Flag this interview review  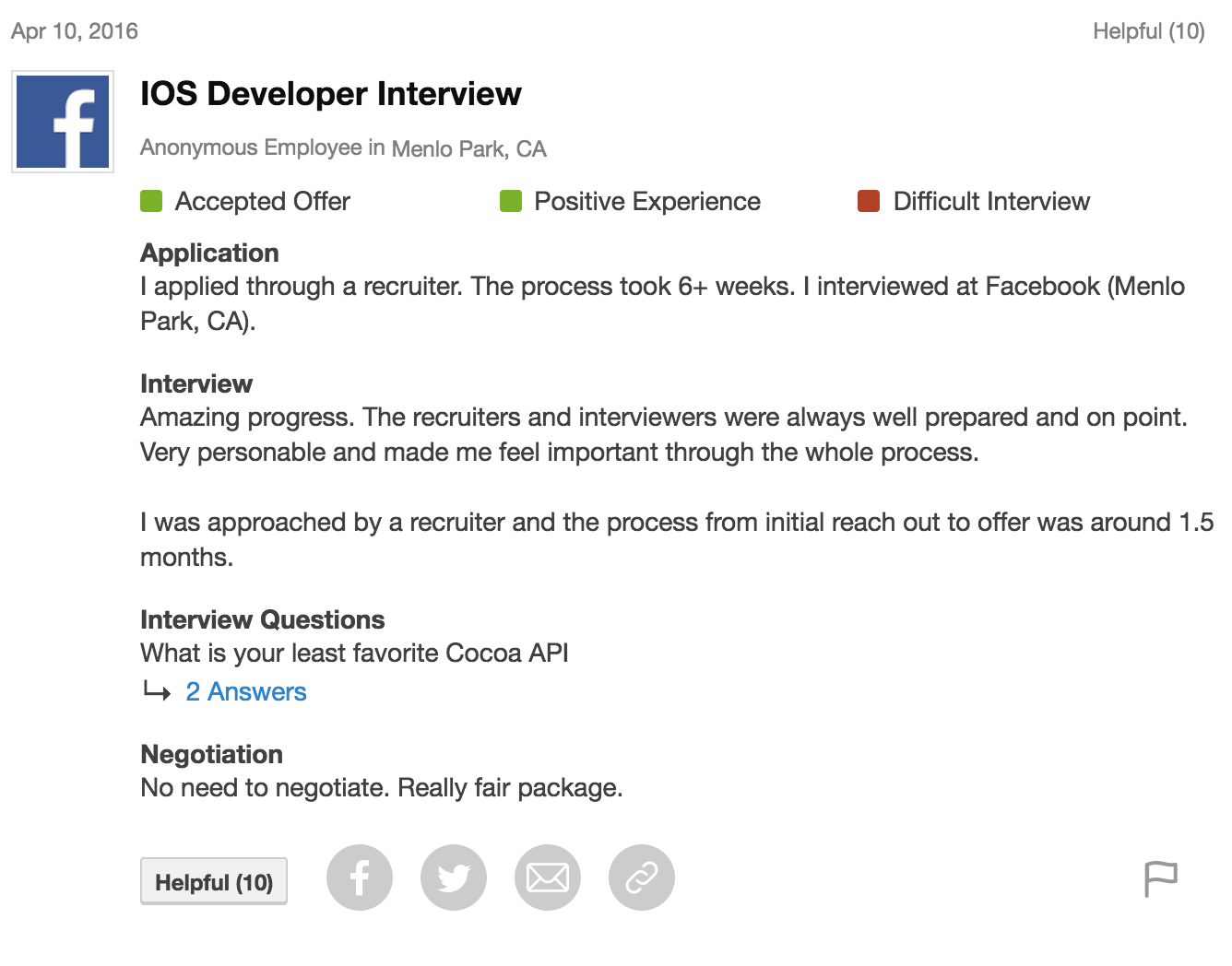pos(1160,878)
